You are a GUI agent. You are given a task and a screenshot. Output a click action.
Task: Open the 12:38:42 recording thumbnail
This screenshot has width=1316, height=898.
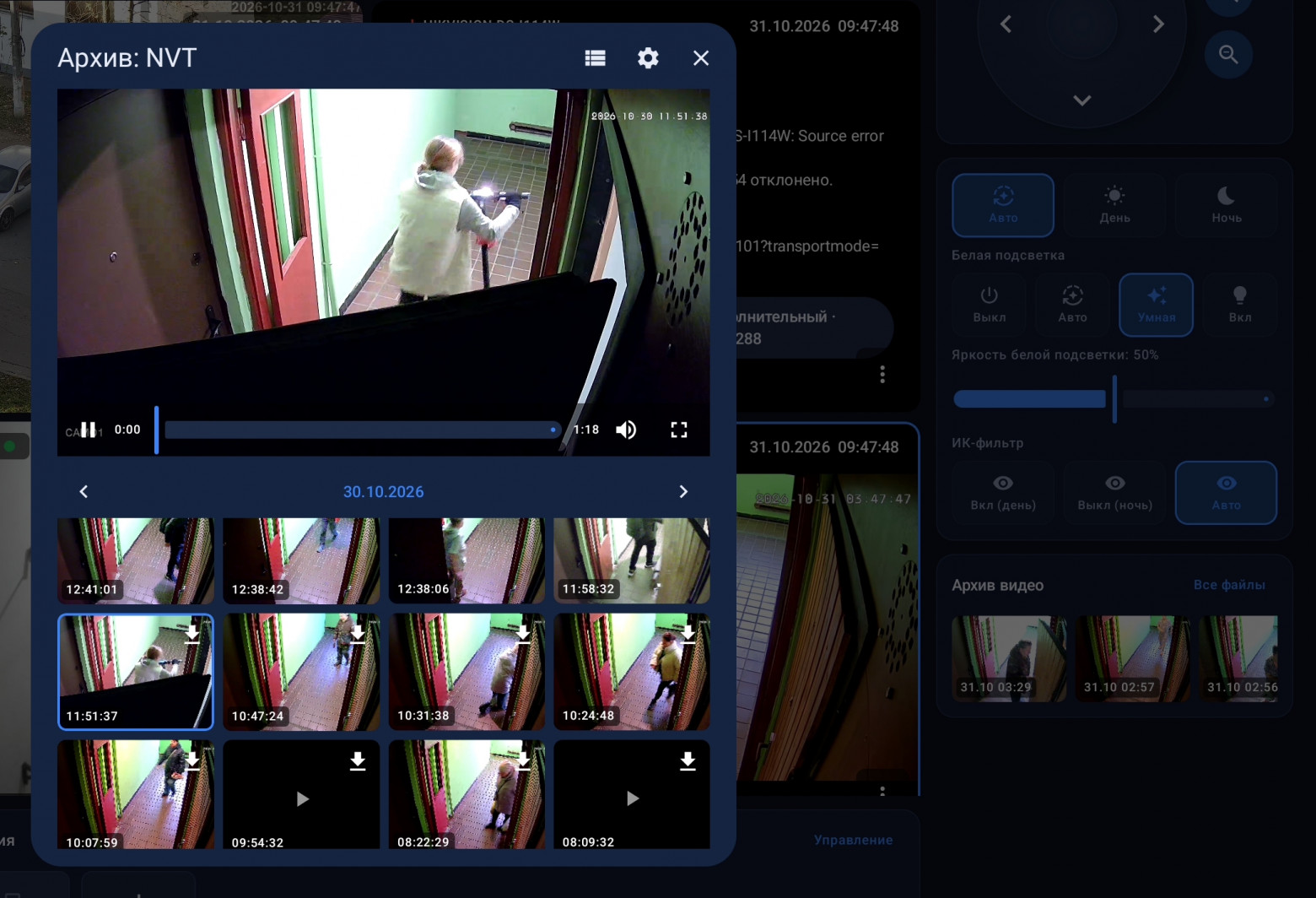tap(301, 560)
